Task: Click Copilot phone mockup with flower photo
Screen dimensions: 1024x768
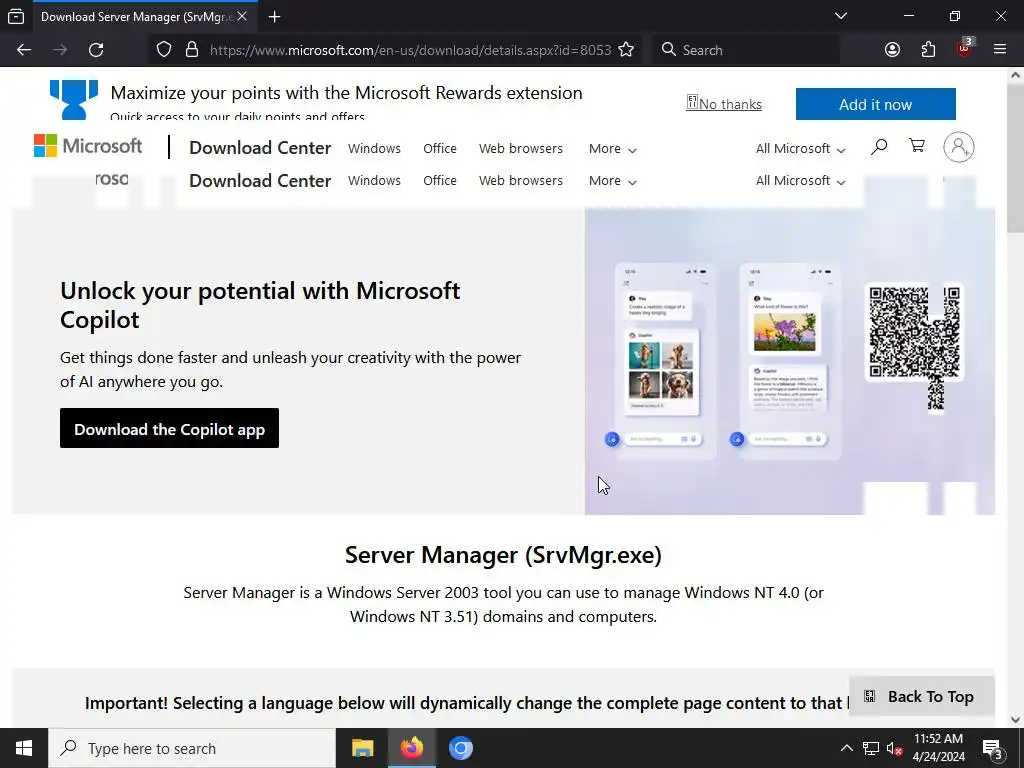Action: click(x=790, y=360)
